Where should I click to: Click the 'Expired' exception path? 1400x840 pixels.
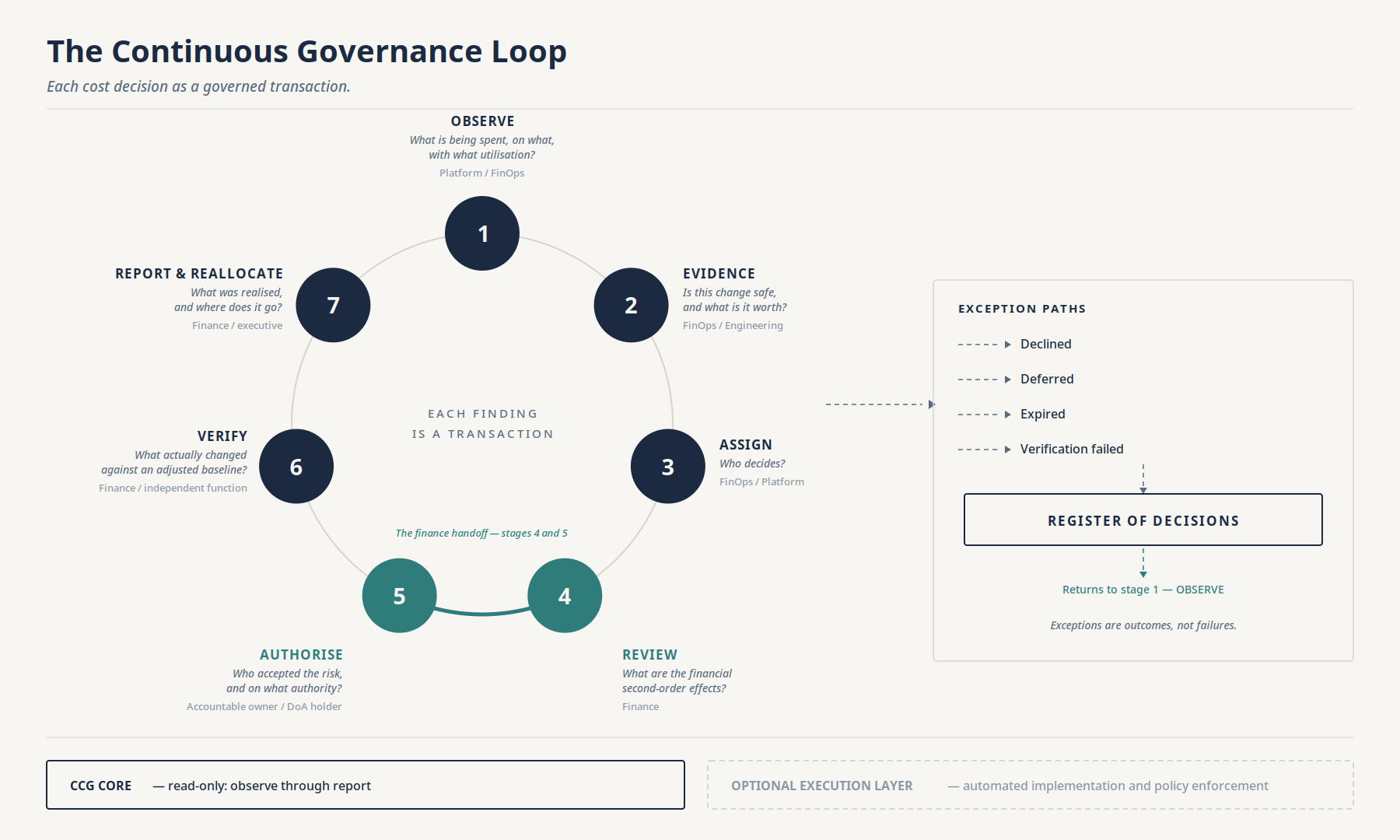pyautogui.click(x=1043, y=414)
